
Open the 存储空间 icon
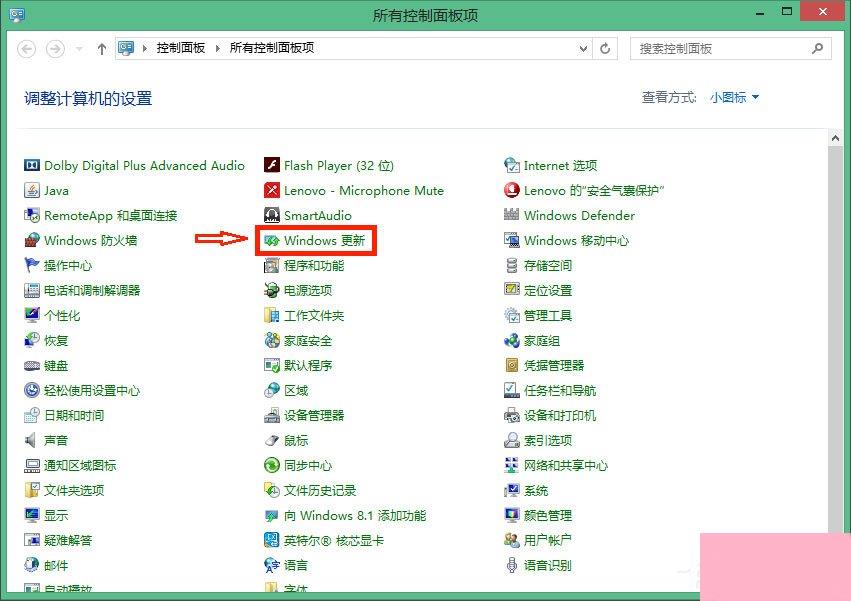point(512,265)
